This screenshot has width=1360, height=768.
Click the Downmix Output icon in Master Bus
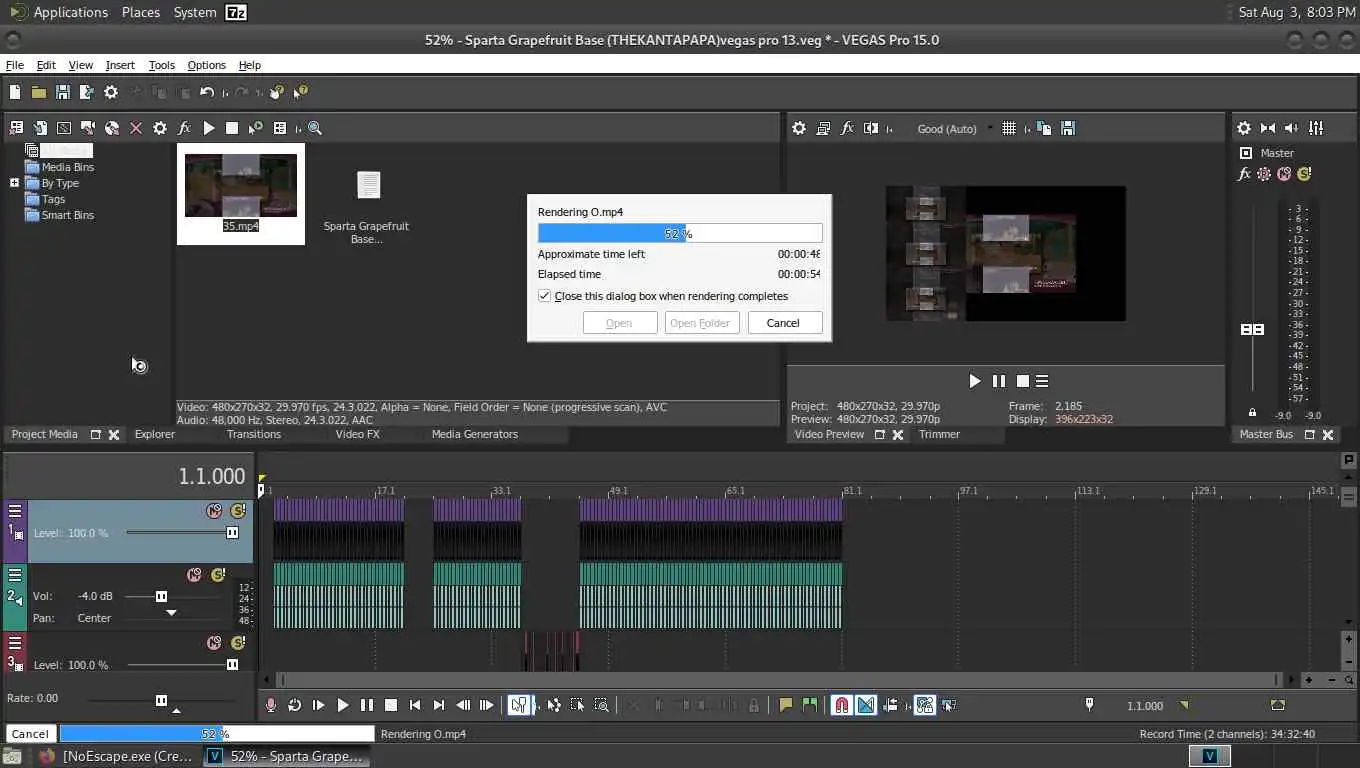pyautogui.click(x=1268, y=128)
